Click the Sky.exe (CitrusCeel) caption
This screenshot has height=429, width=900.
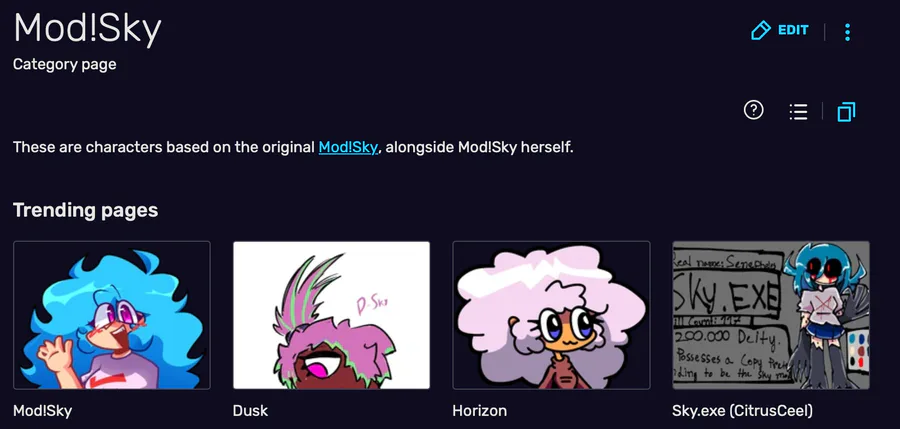click(742, 411)
